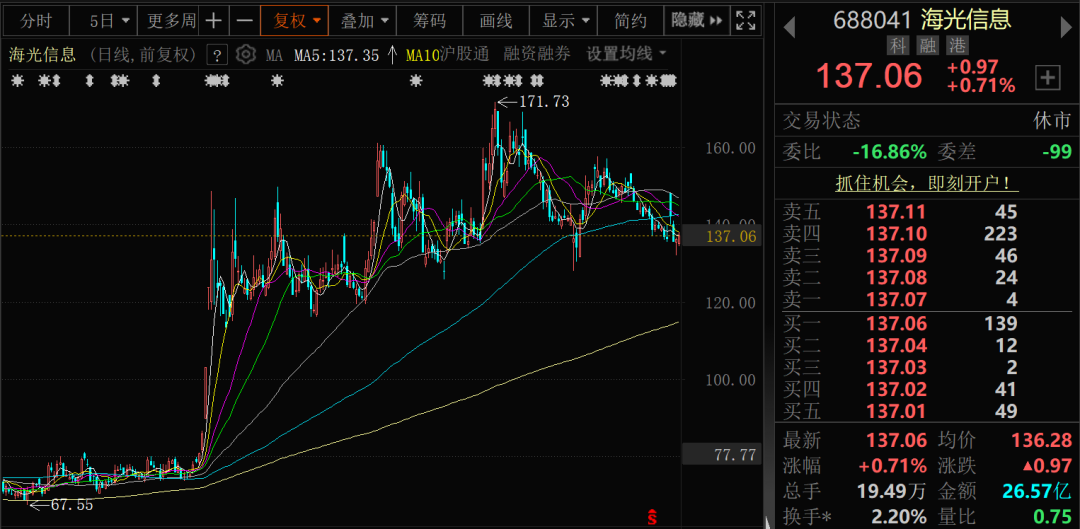Click the 融 margin trading tag
This screenshot has height=529, width=1080.
coord(927,45)
